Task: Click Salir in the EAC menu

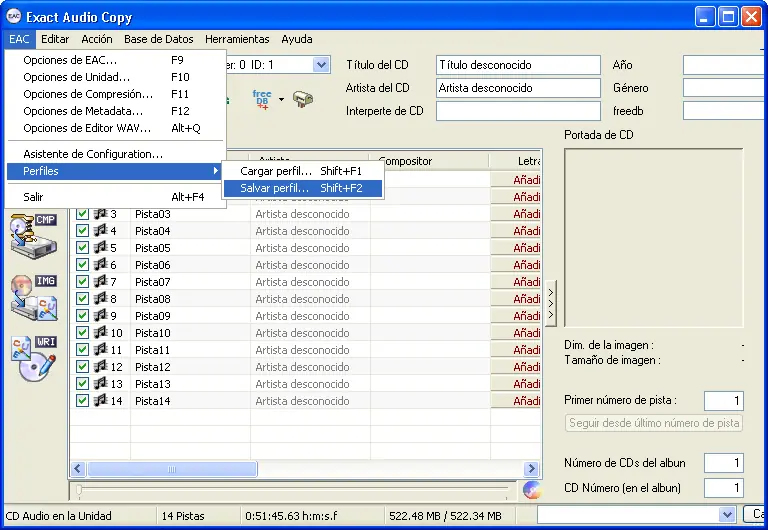Action: [x=115, y=197]
